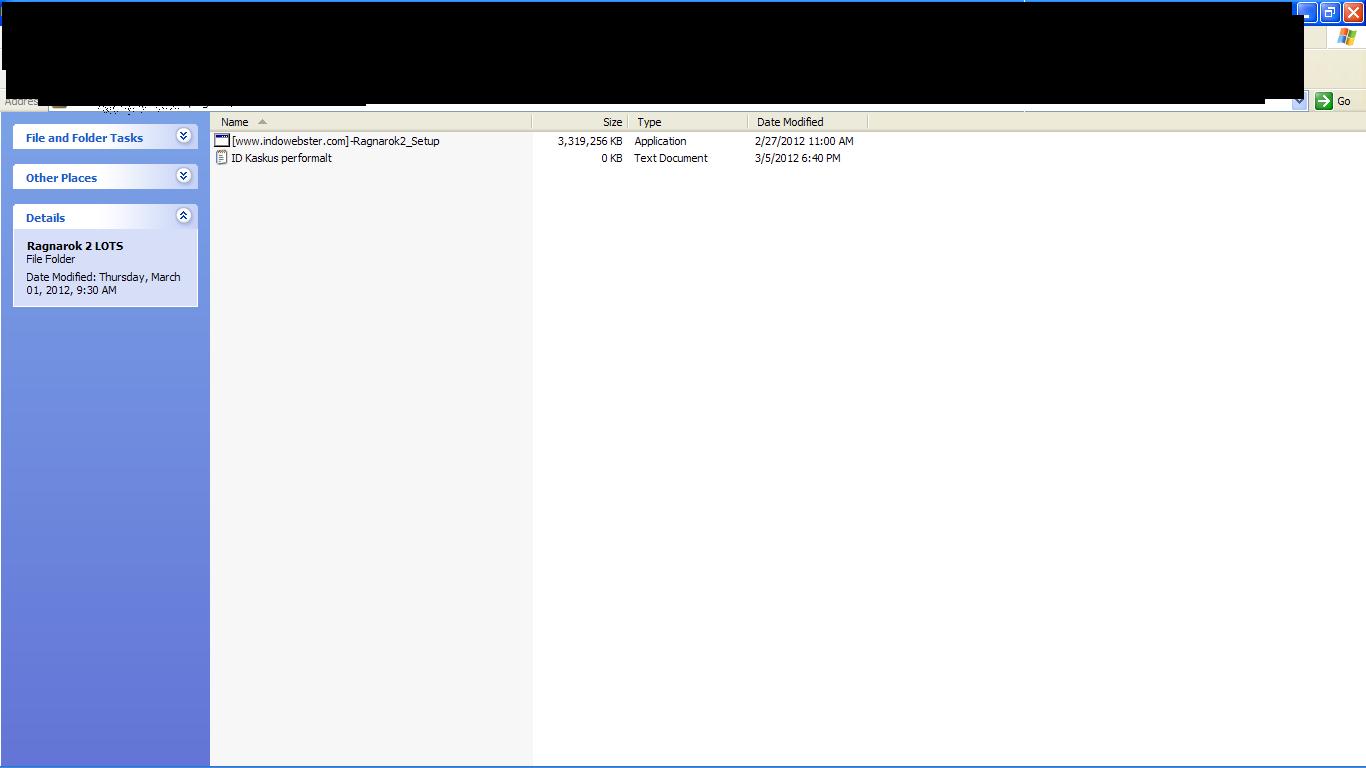Click file name [www.indowebster.com]-Ragnarok2_Setup
Screen dimensions: 1366x768
[336, 141]
